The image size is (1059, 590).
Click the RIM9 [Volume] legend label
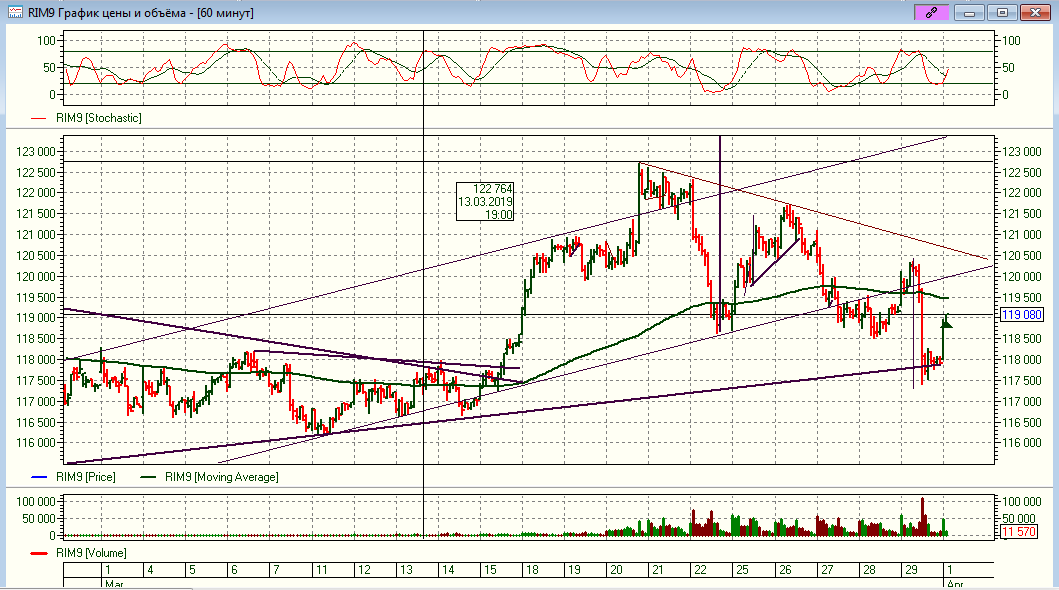91,552
